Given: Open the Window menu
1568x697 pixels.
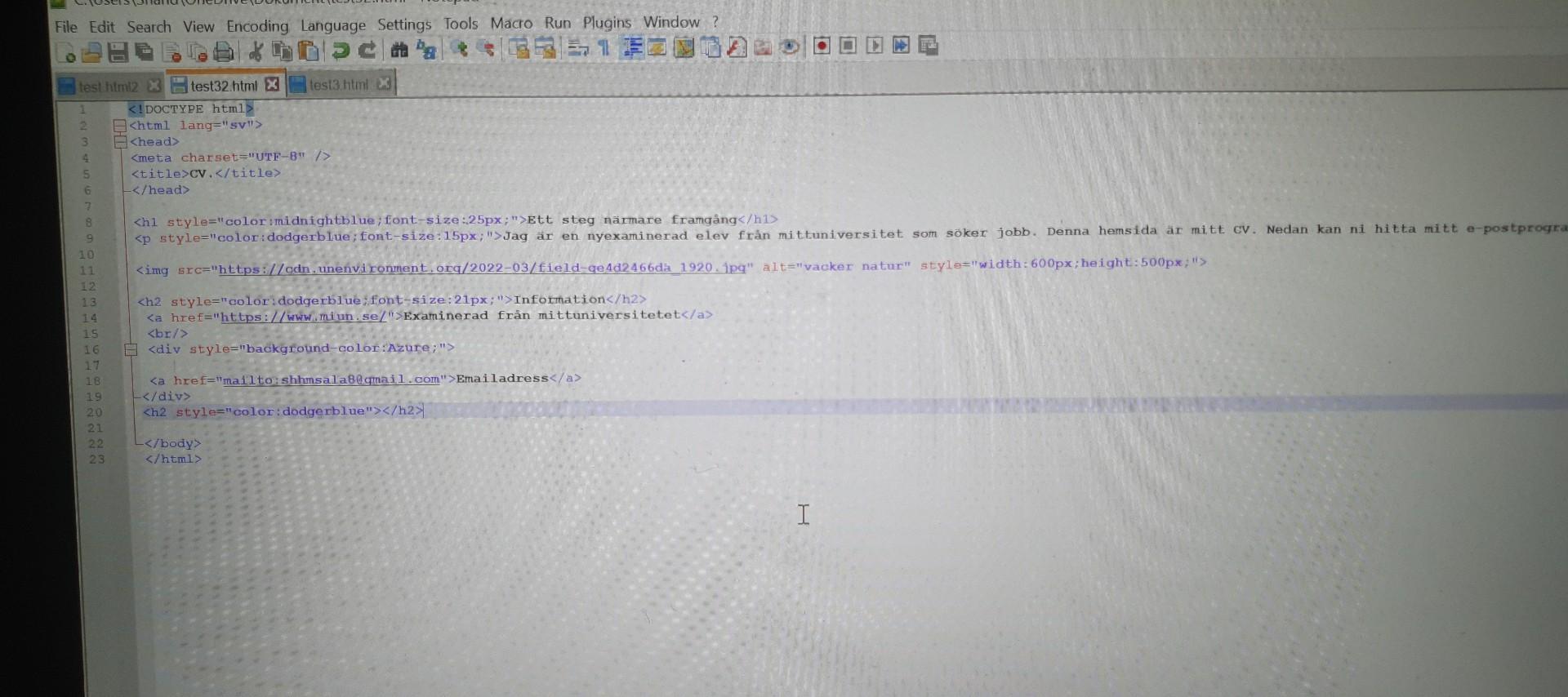Looking at the screenshot, I should point(671,22).
